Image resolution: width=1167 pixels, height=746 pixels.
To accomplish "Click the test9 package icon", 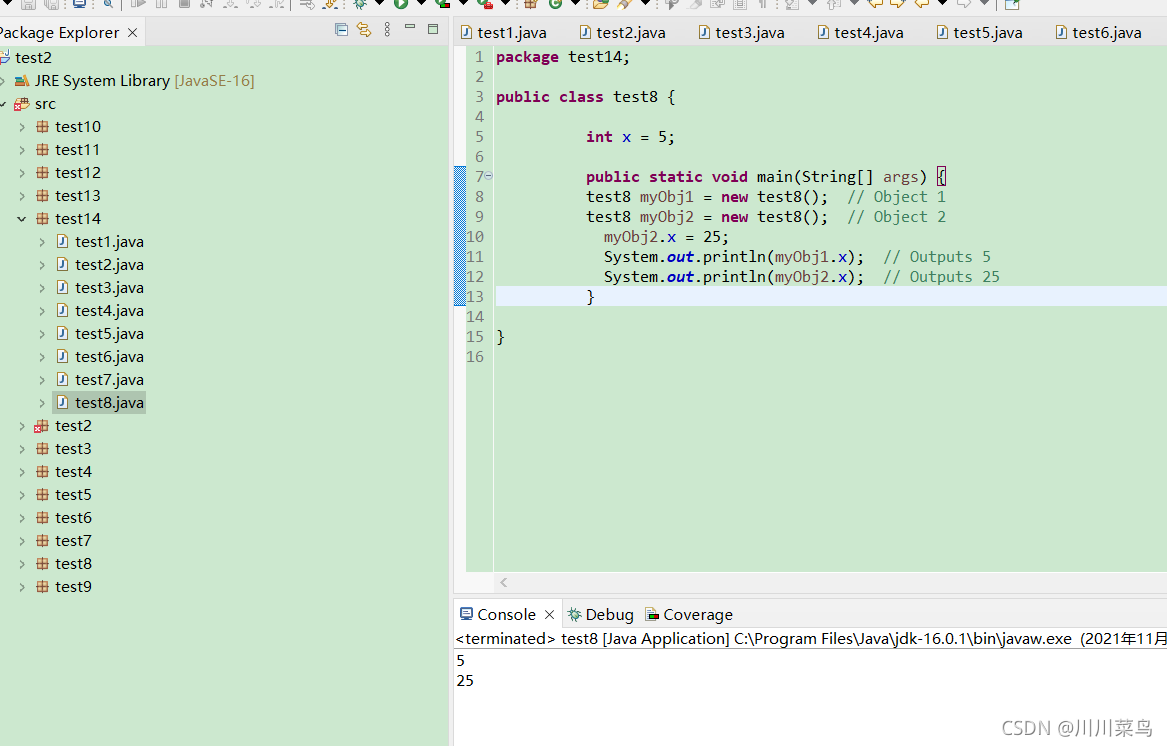I will [42, 587].
